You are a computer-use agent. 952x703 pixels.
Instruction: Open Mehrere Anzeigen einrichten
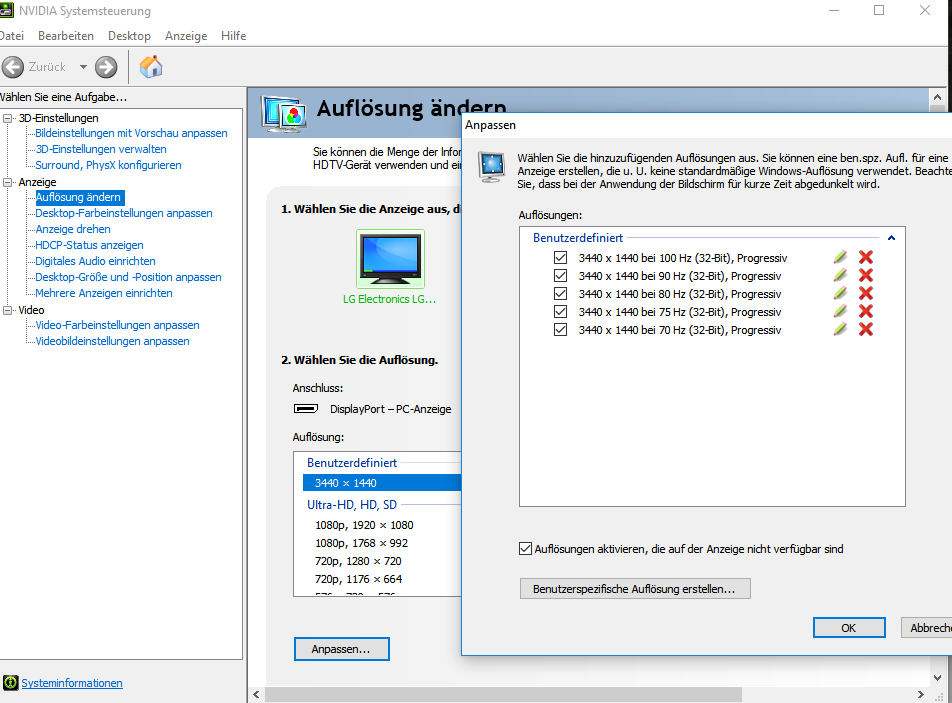pyautogui.click(x=104, y=293)
